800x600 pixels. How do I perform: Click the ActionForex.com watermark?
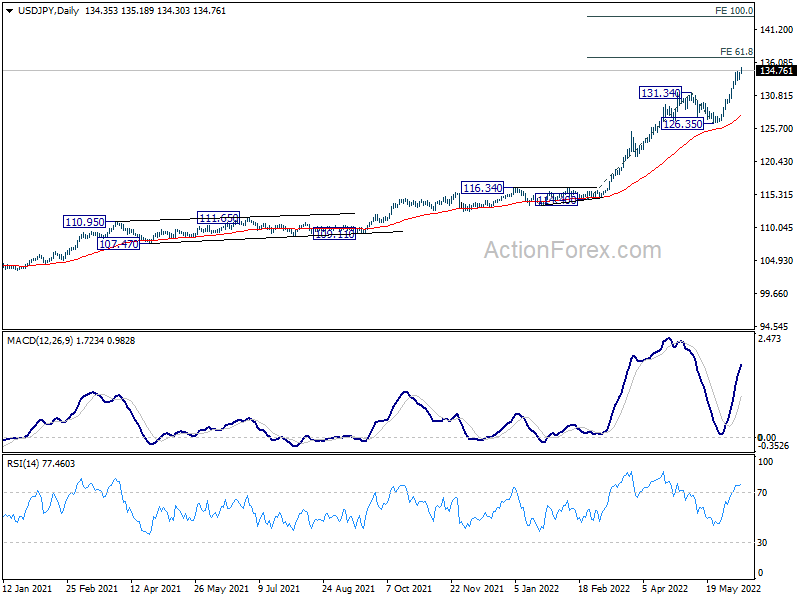572,250
